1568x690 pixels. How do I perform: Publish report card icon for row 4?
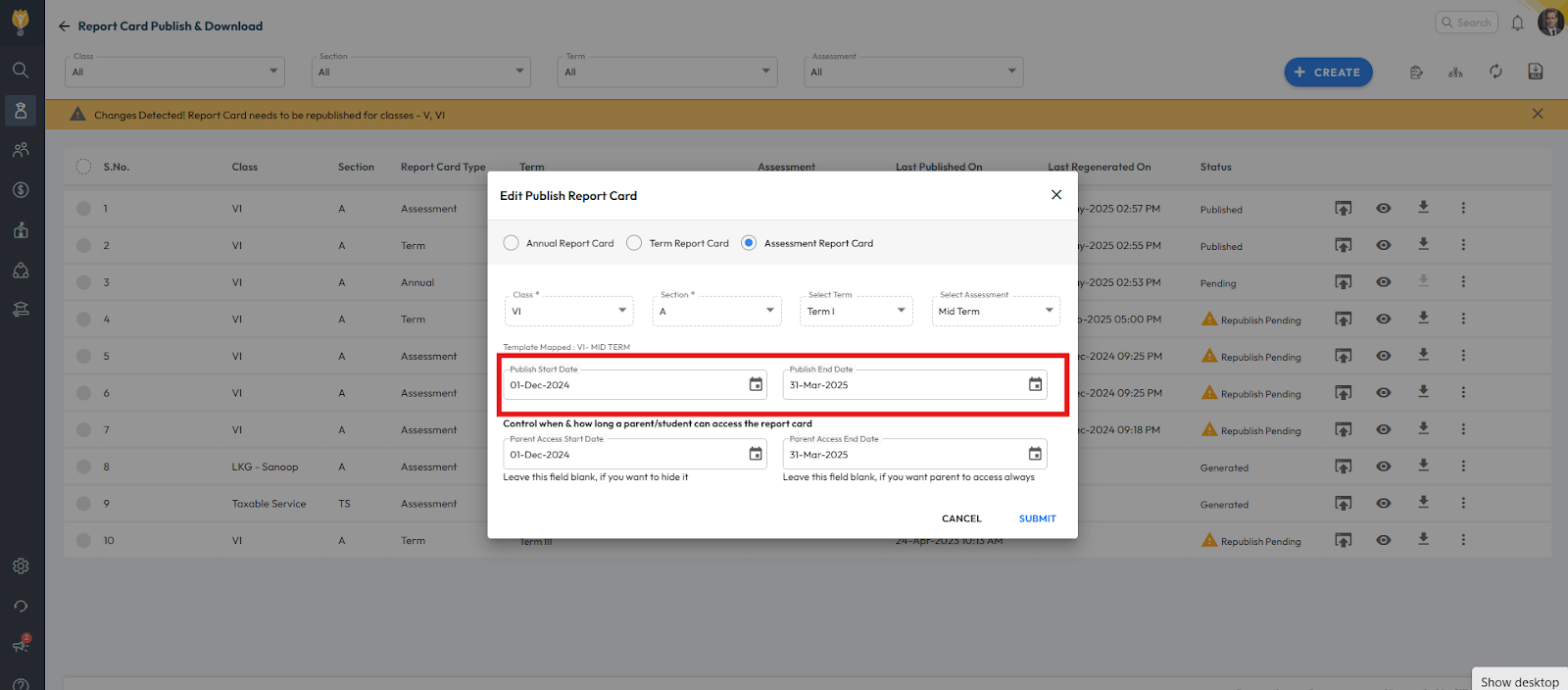pos(1343,320)
